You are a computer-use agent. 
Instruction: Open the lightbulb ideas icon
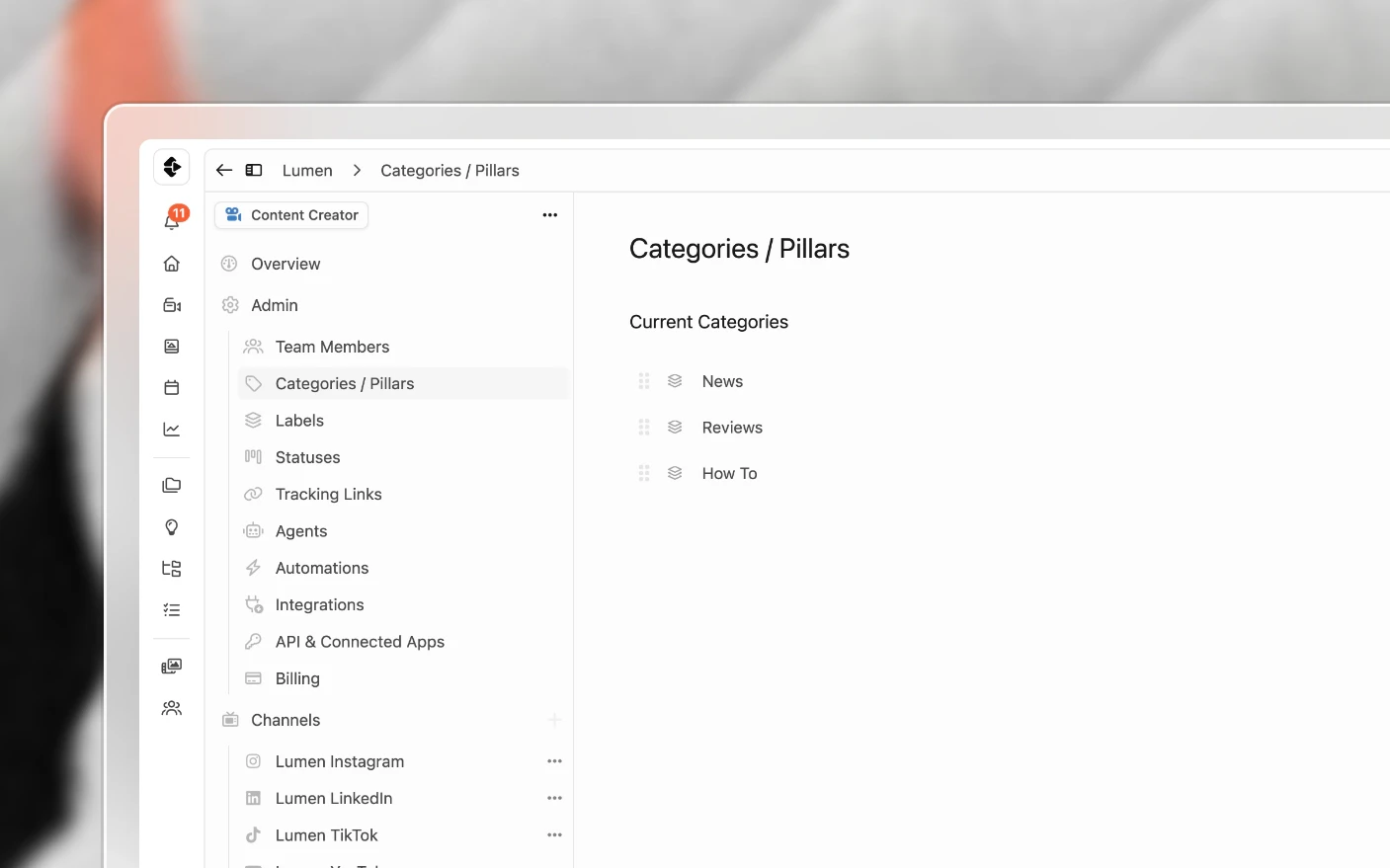coord(172,527)
